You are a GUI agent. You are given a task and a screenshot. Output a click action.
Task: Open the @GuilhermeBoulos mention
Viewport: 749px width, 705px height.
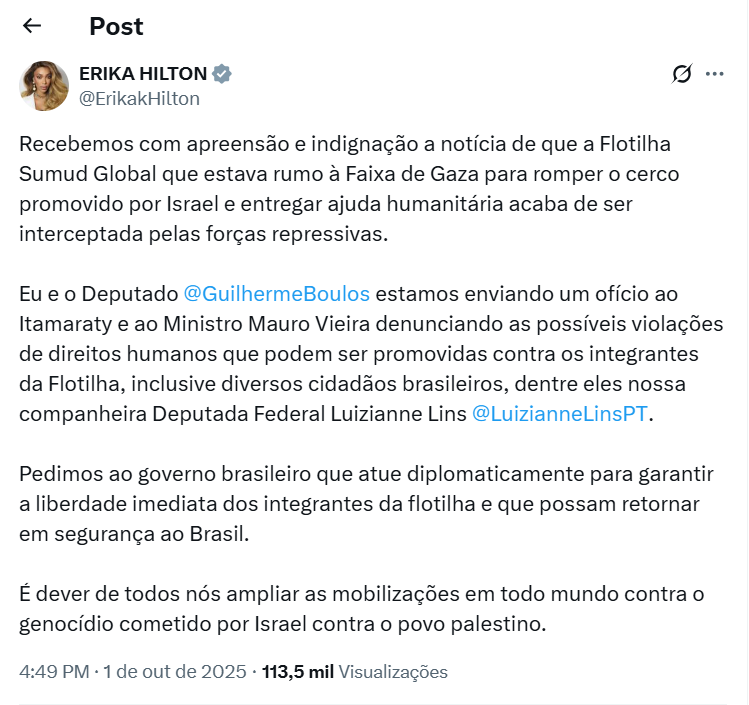click(x=277, y=293)
